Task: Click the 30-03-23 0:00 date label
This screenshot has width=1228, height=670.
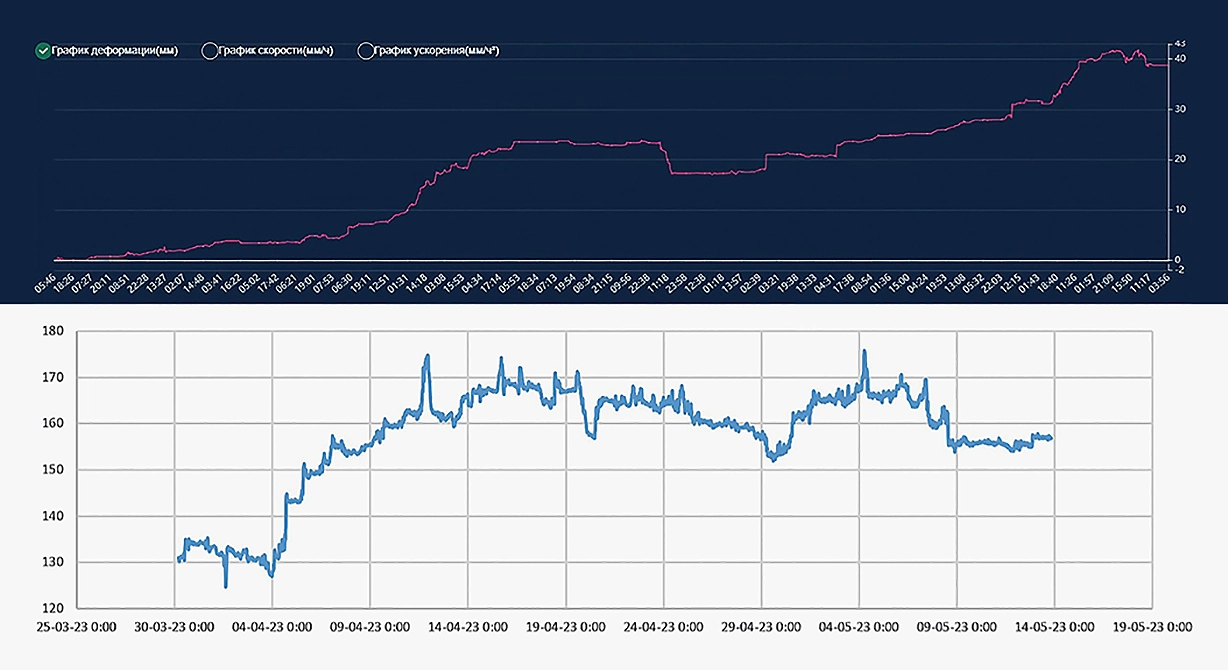Action: coord(175,628)
